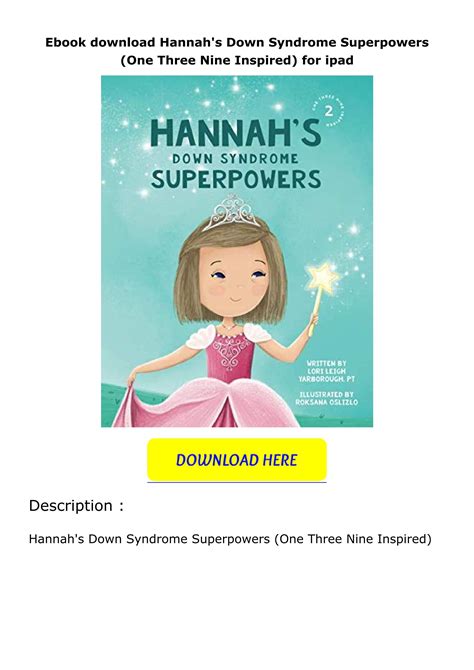
Task: Click the sparkle cluster above the cover title
Action: point(231,96)
